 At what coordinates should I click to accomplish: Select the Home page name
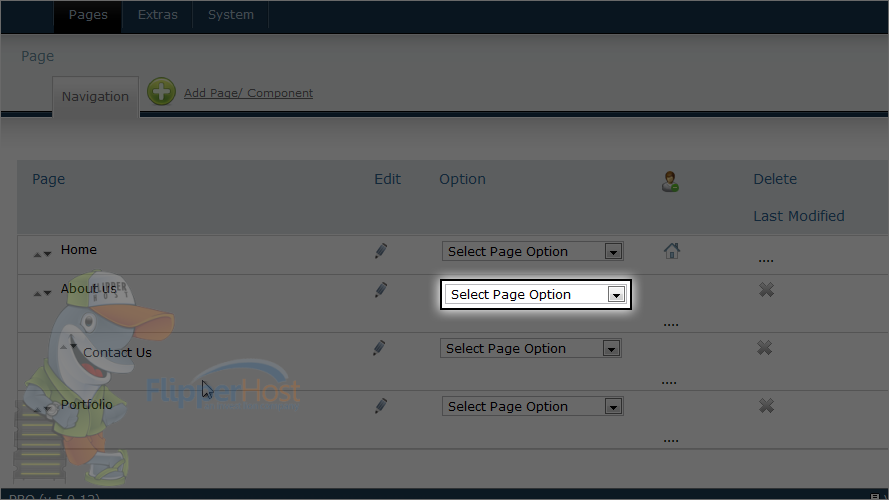point(79,250)
